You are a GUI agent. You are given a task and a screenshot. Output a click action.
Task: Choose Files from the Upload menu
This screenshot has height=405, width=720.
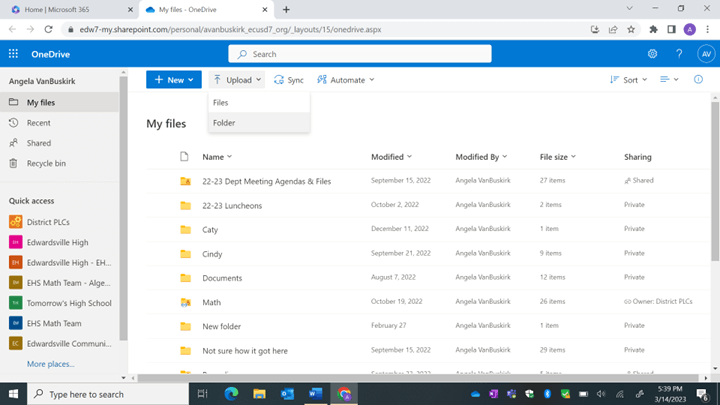click(221, 103)
